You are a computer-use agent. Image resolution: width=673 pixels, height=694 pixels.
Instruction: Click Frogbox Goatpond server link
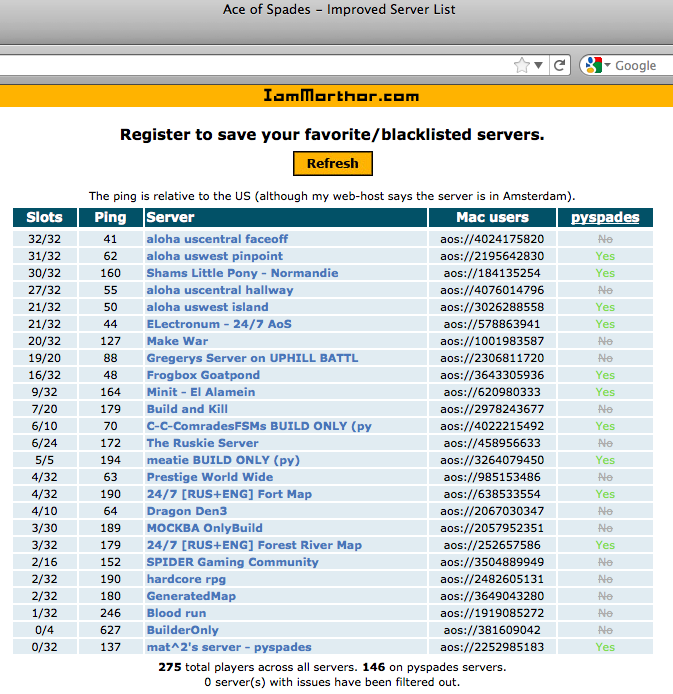point(203,375)
